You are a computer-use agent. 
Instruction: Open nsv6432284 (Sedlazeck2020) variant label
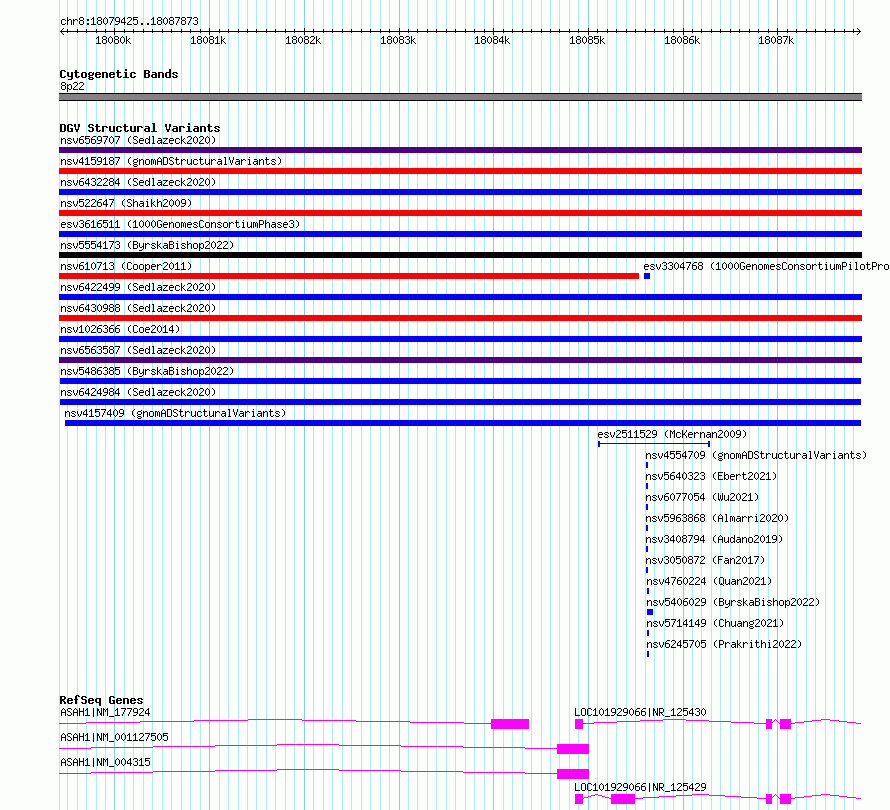[x=138, y=182]
